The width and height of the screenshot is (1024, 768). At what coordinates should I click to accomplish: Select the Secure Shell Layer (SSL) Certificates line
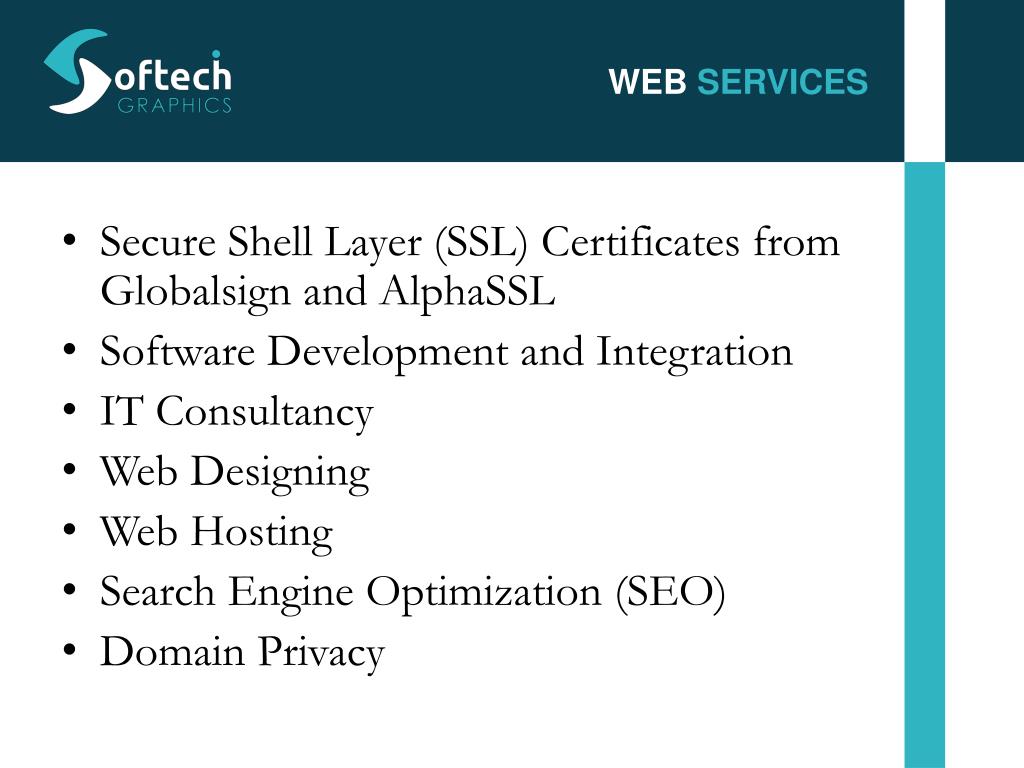(x=470, y=244)
